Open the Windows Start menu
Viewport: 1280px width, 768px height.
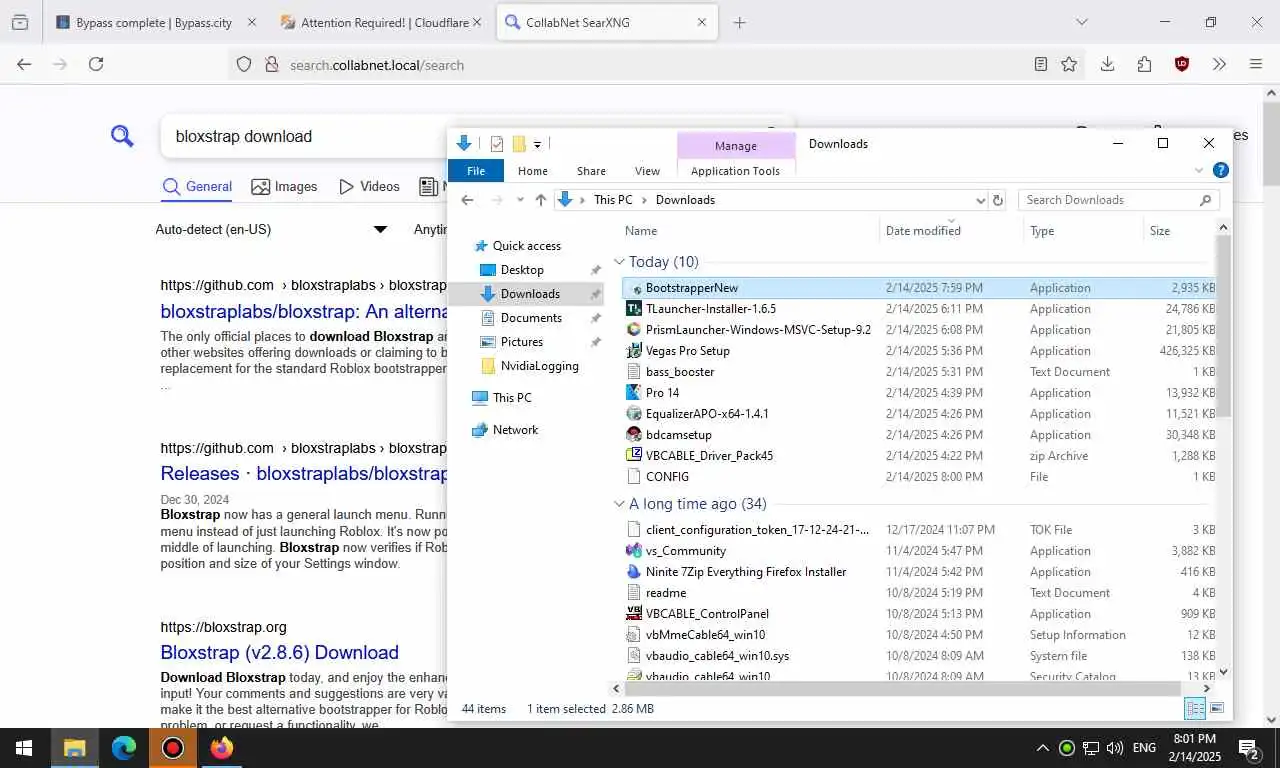coord(24,748)
